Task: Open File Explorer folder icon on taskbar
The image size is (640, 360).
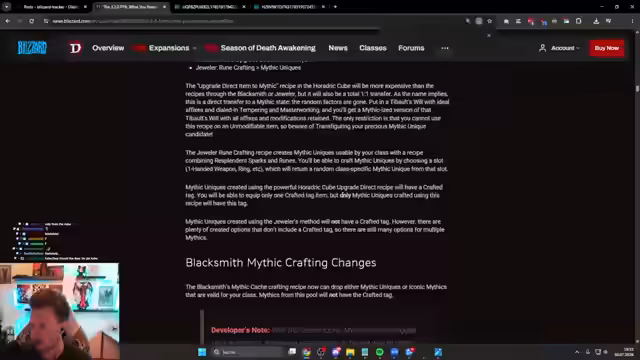Action: pos(350,352)
